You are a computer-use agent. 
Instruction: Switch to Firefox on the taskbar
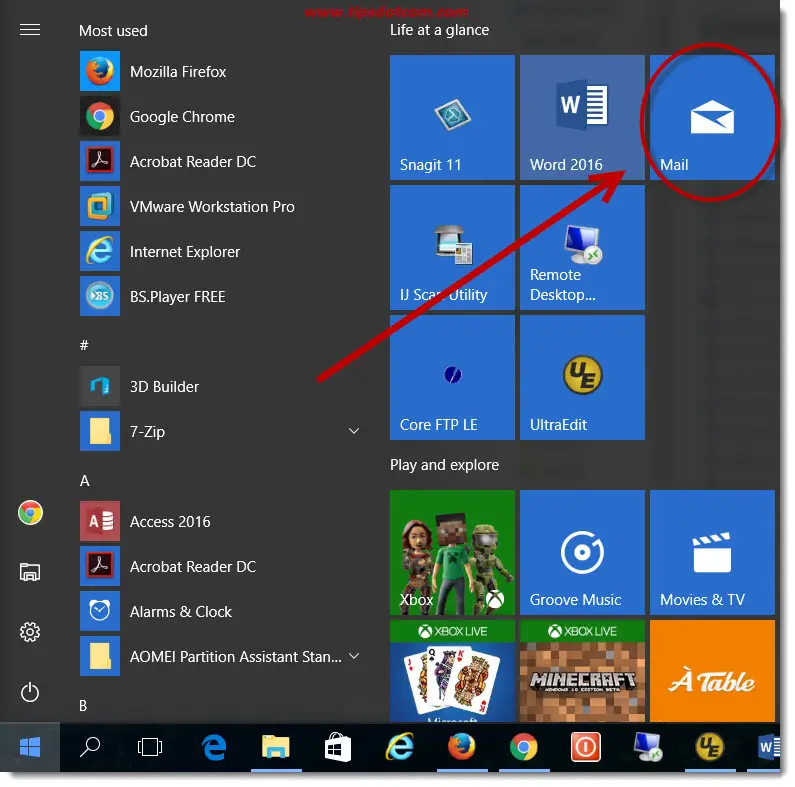[x=461, y=747]
